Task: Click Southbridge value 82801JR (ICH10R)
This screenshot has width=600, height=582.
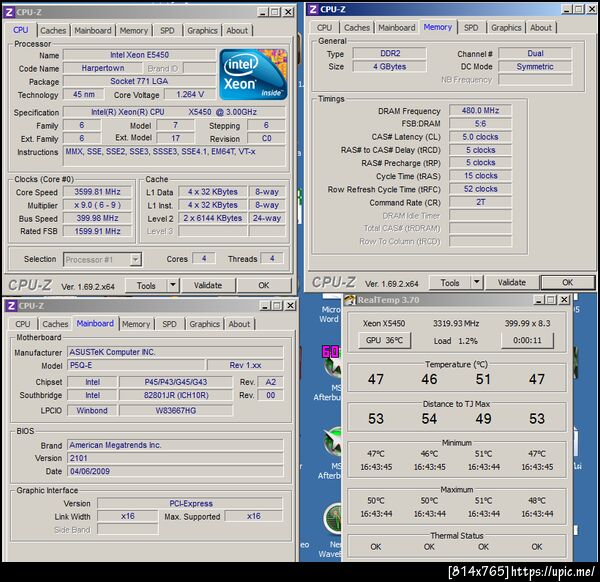Action: click(x=176, y=395)
